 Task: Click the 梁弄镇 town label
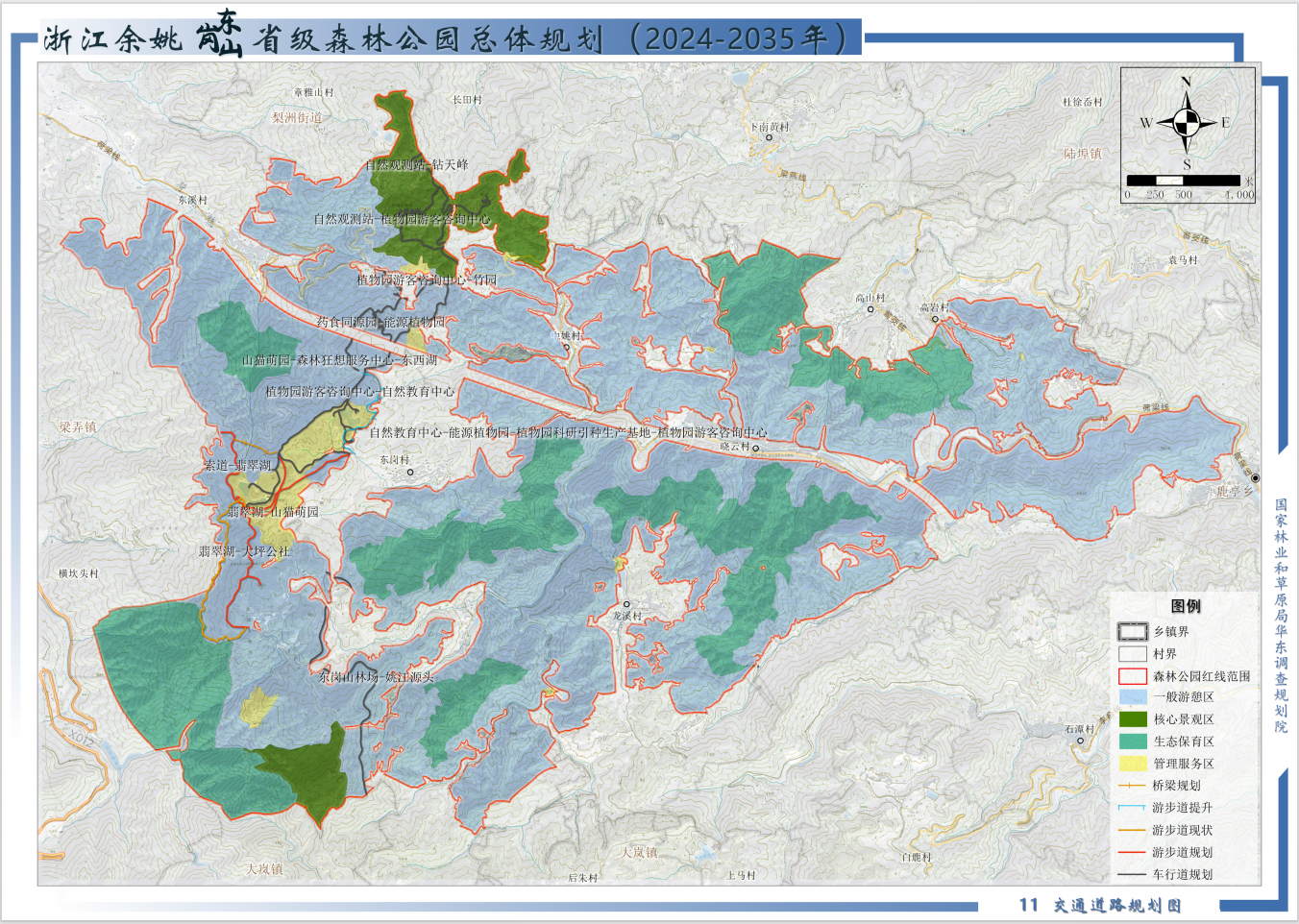point(78,427)
